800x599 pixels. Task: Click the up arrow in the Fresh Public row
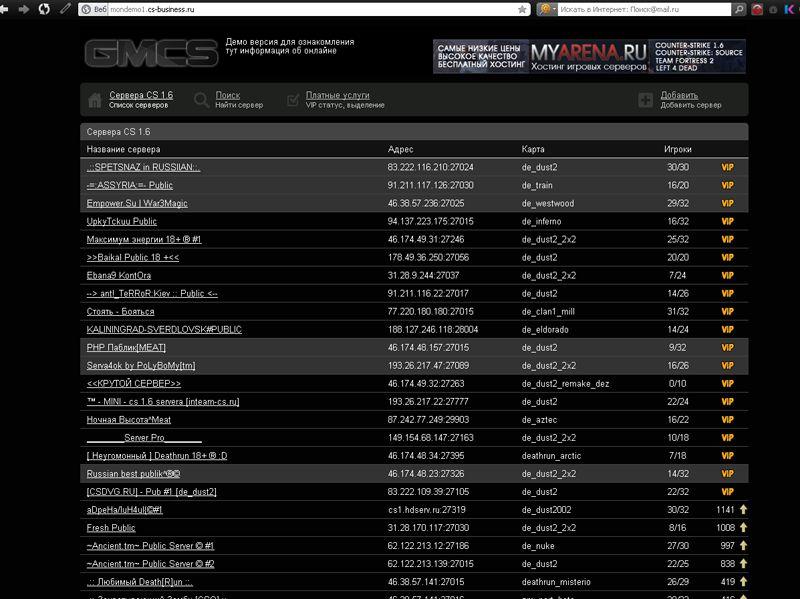click(x=743, y=528)
